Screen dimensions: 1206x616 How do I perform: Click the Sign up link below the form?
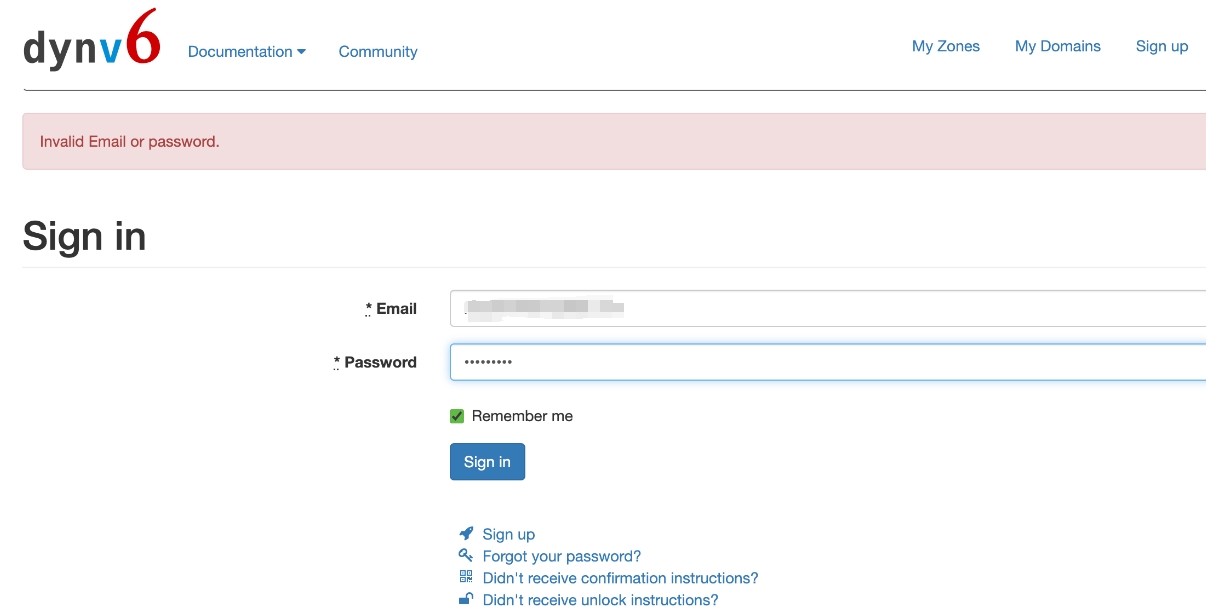coord(509,534)
